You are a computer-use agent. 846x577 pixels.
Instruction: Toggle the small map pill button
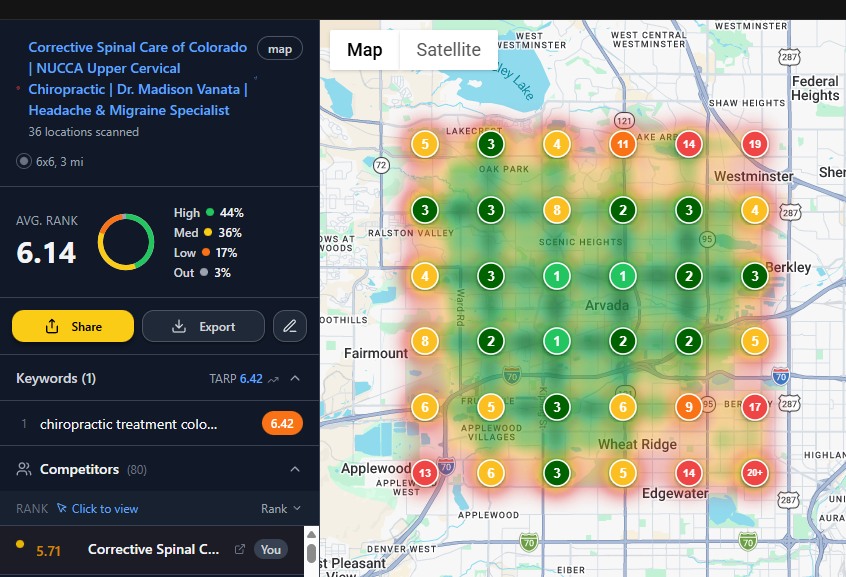pos(280,48)
